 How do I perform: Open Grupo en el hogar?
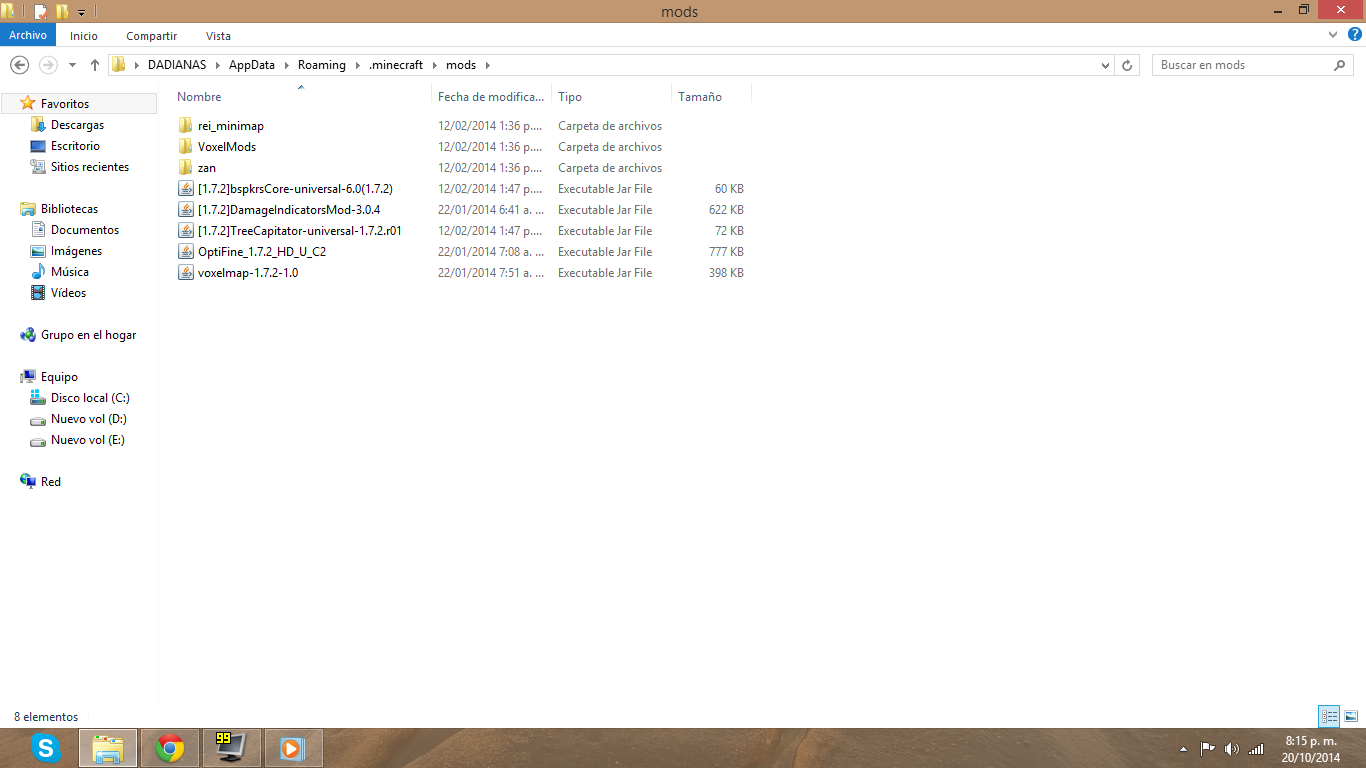tap(88, 335)
